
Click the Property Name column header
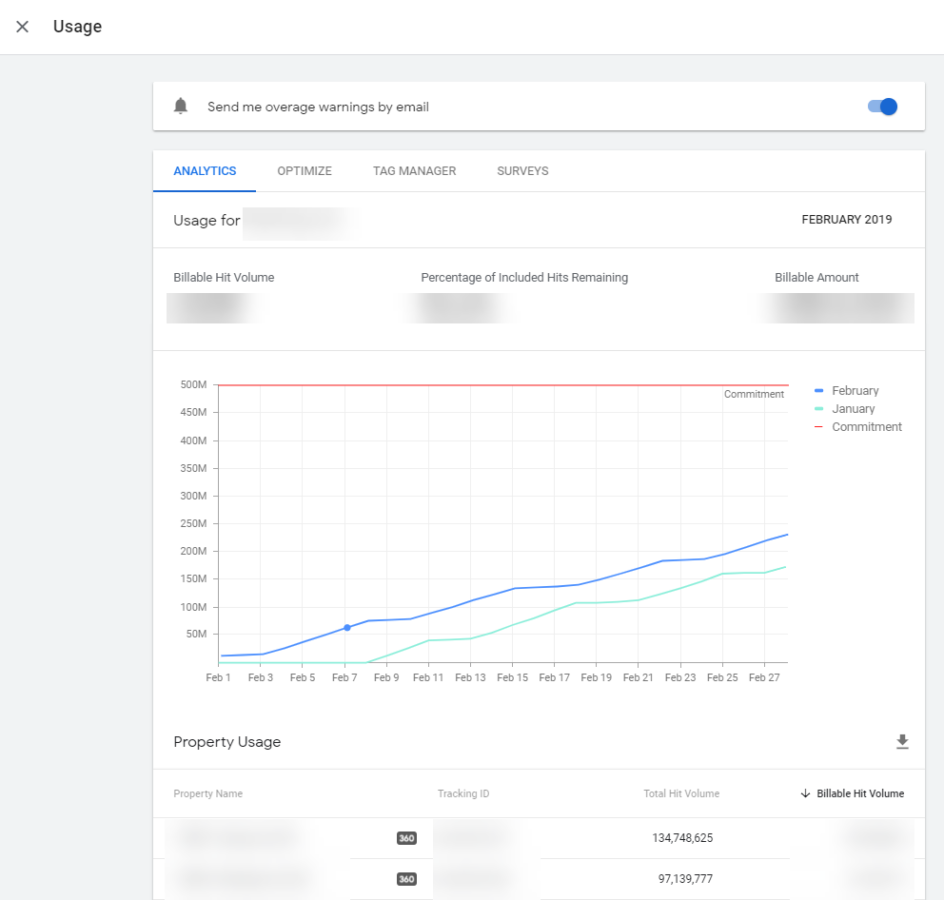click(x=208, y=794)
